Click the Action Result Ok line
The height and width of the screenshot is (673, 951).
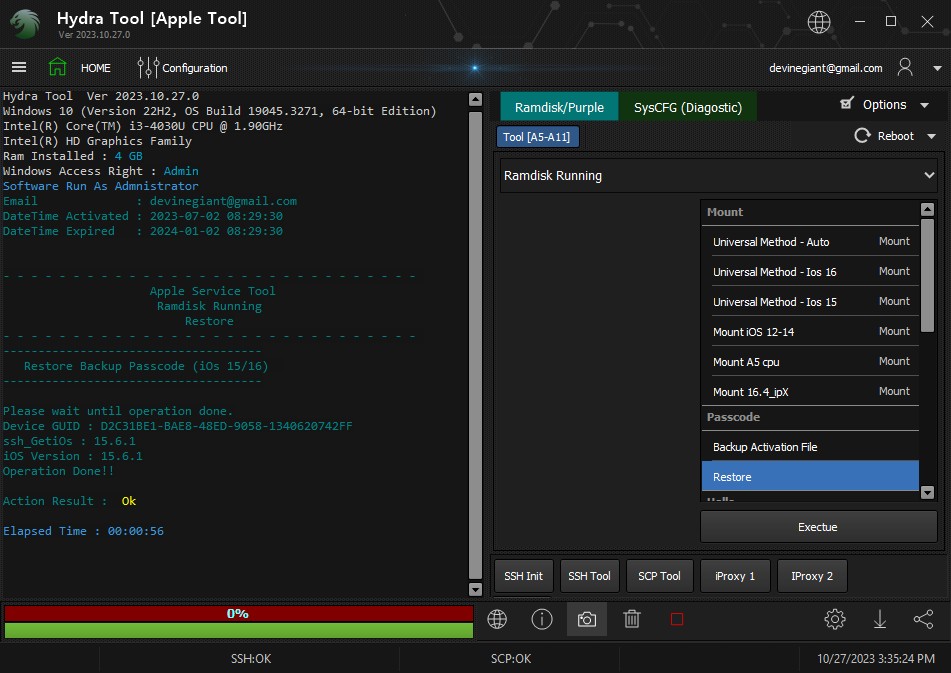coord(69,501)
